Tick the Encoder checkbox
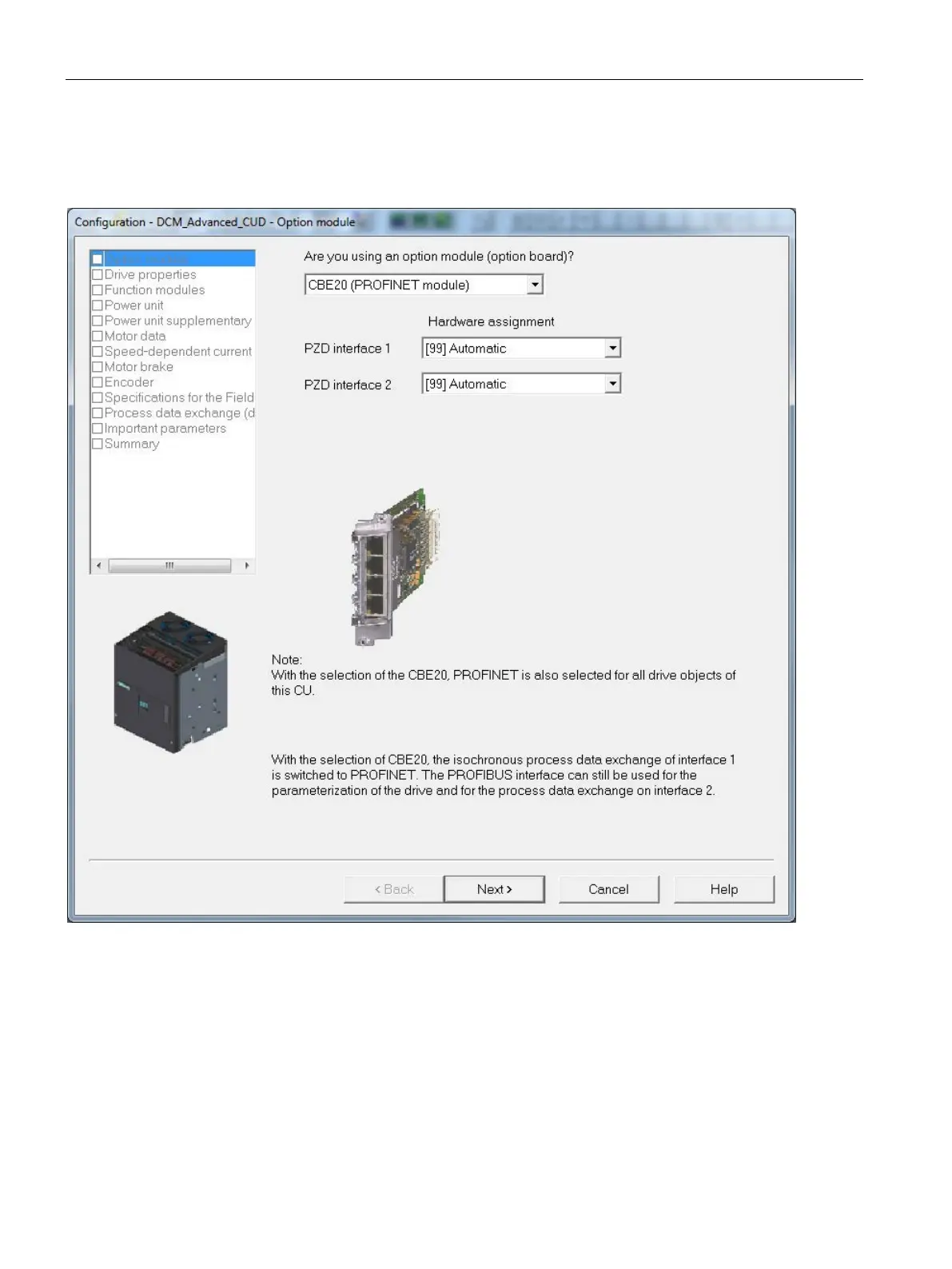 click(98, 382)
